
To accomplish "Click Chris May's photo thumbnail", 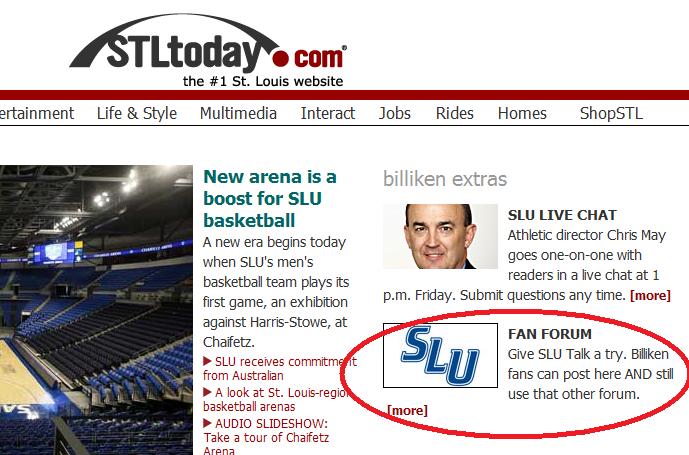I will pos(440,236).
